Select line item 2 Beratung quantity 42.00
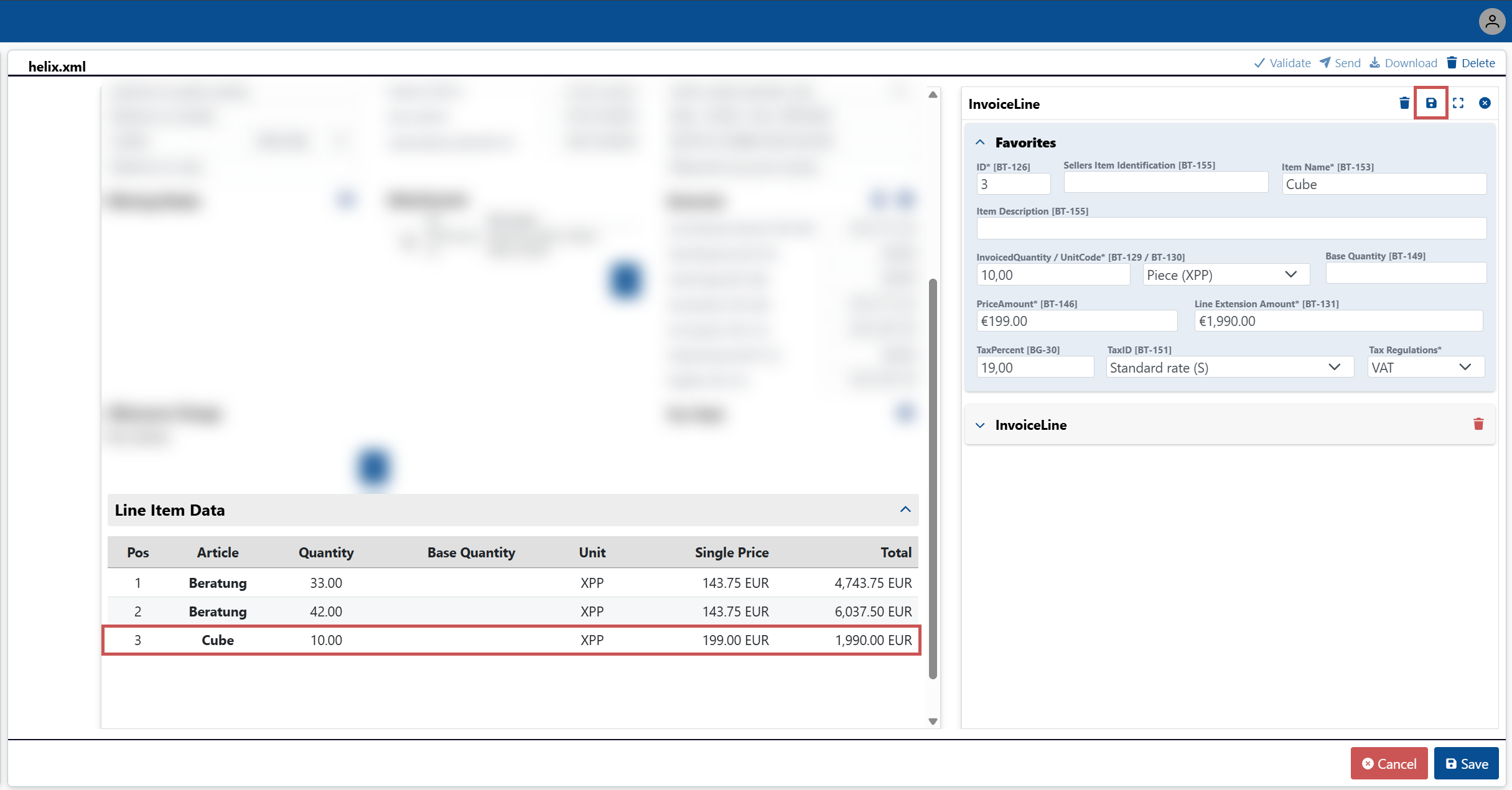 point(513,611)
